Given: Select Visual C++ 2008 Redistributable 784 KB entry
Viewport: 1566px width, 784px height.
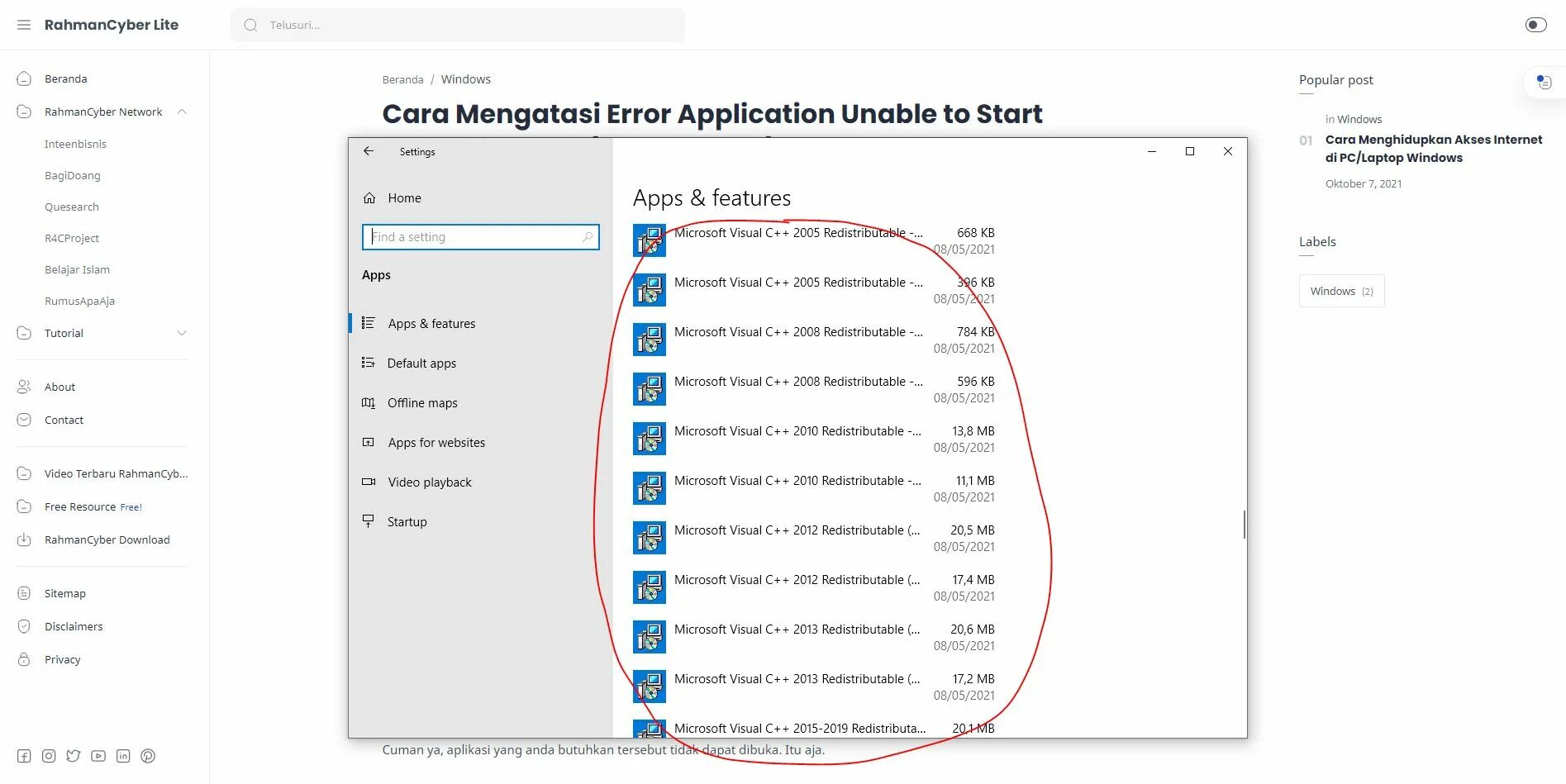Looking at the screenshot, I should [814, 340].
